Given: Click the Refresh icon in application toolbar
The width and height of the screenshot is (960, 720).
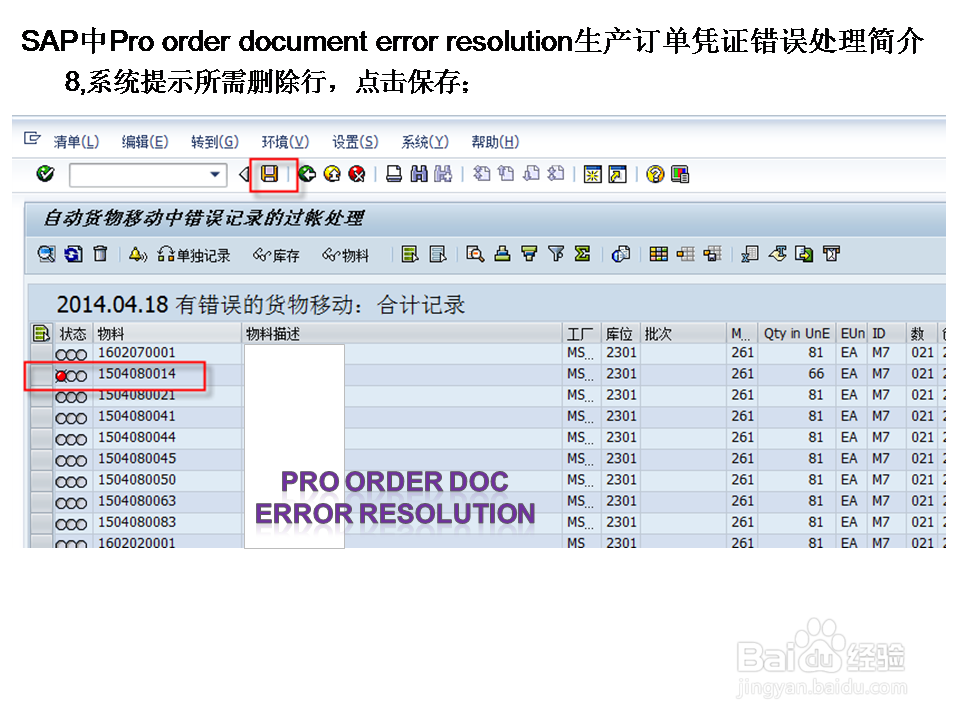Looking at the screenshot, I should 73,254.
